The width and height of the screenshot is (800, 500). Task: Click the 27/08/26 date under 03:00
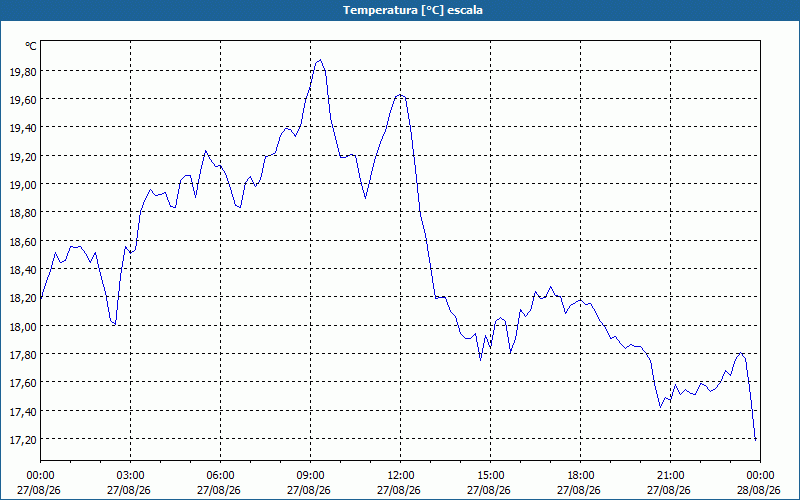[129, 490]
